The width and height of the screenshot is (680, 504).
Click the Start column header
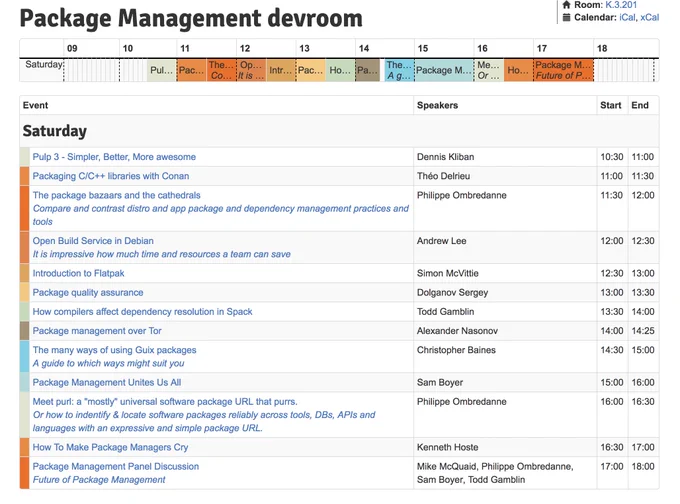611,105
